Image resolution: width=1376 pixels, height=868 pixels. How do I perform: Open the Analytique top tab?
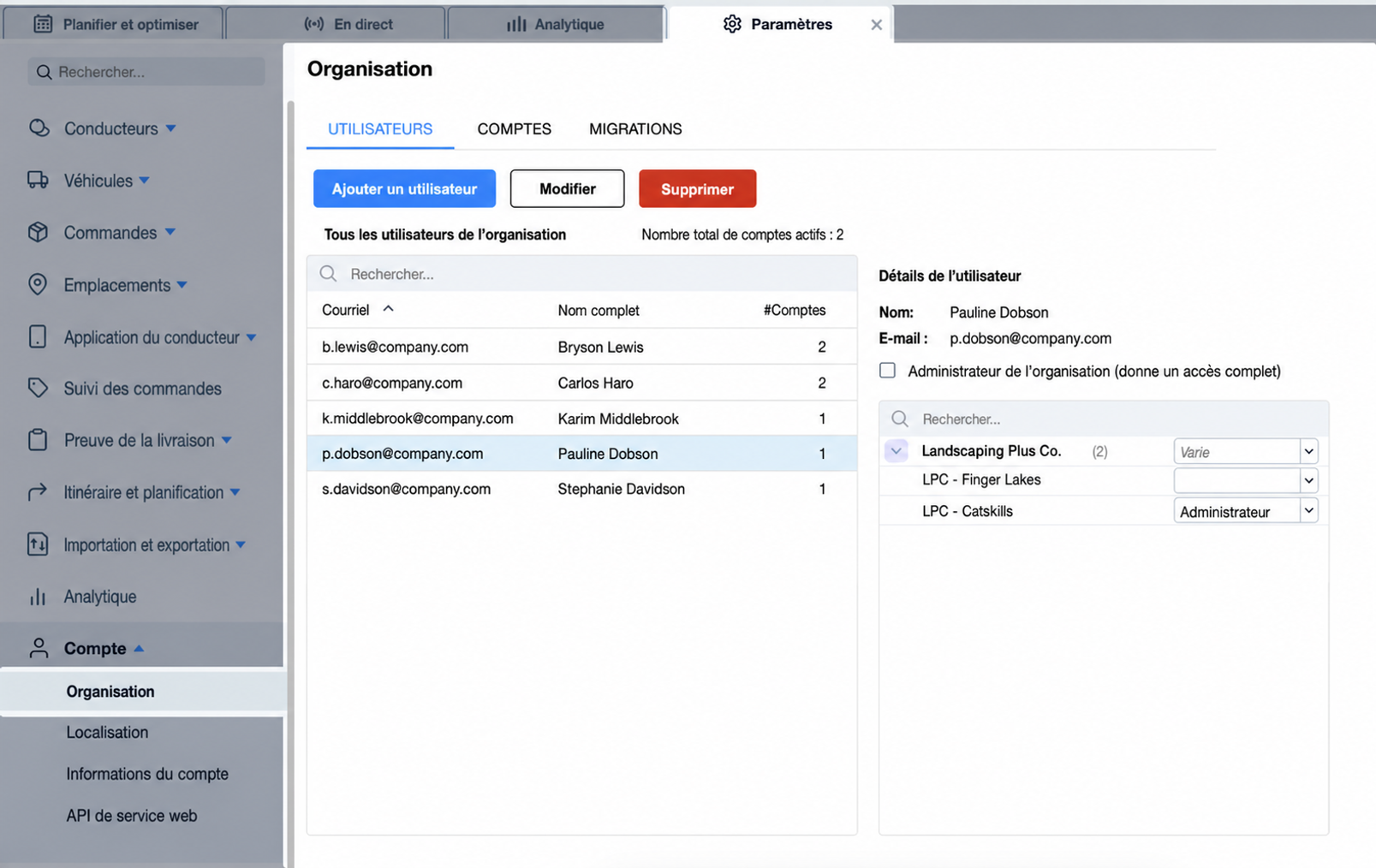coord(556,24)
